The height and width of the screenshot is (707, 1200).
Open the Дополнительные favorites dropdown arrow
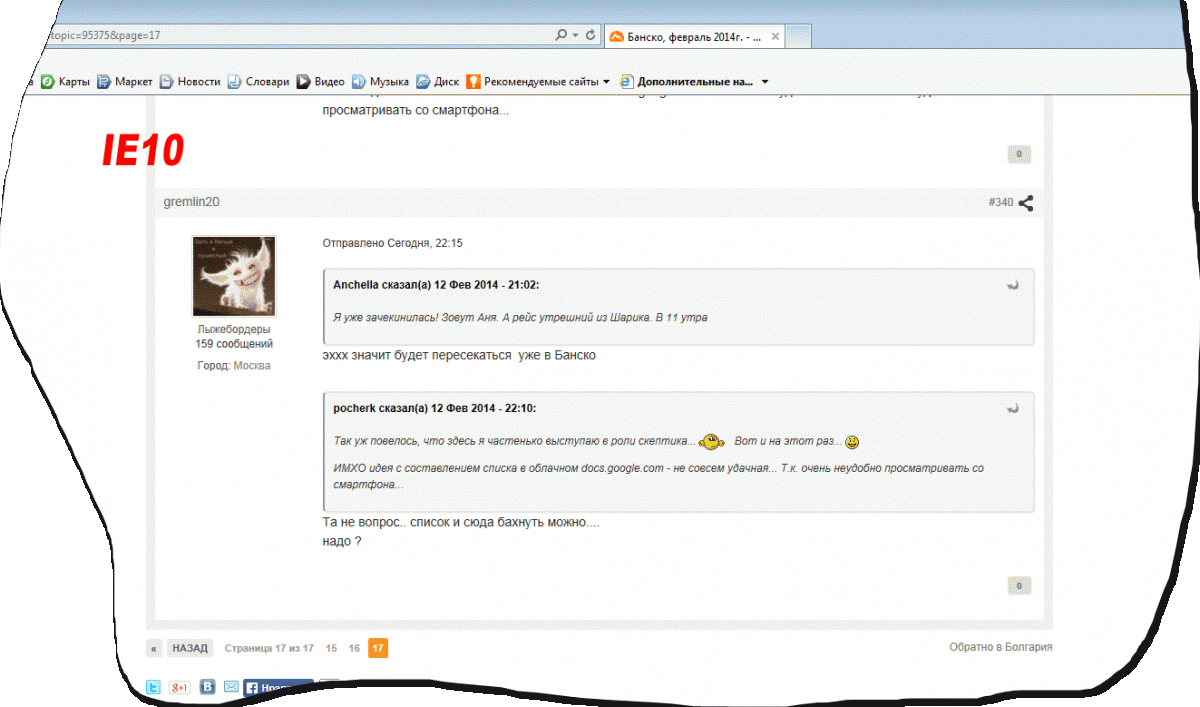tap(765, 82)
